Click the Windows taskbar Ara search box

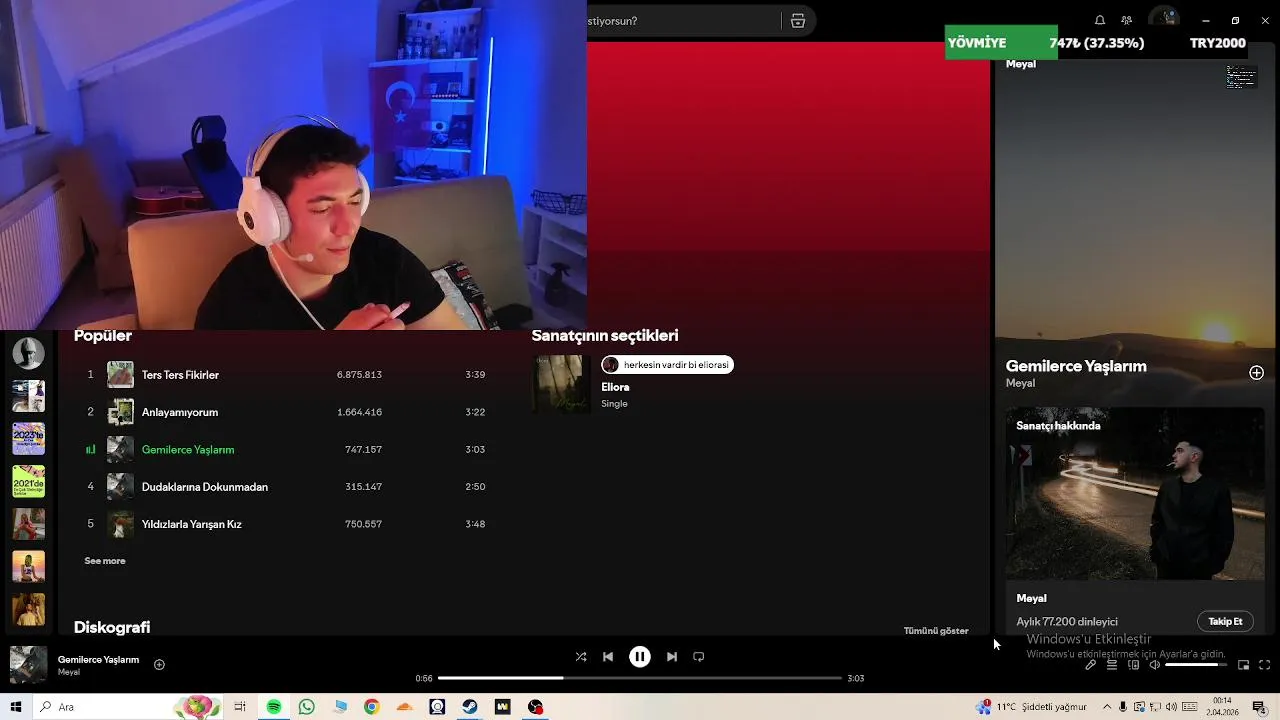pos(128,707)
